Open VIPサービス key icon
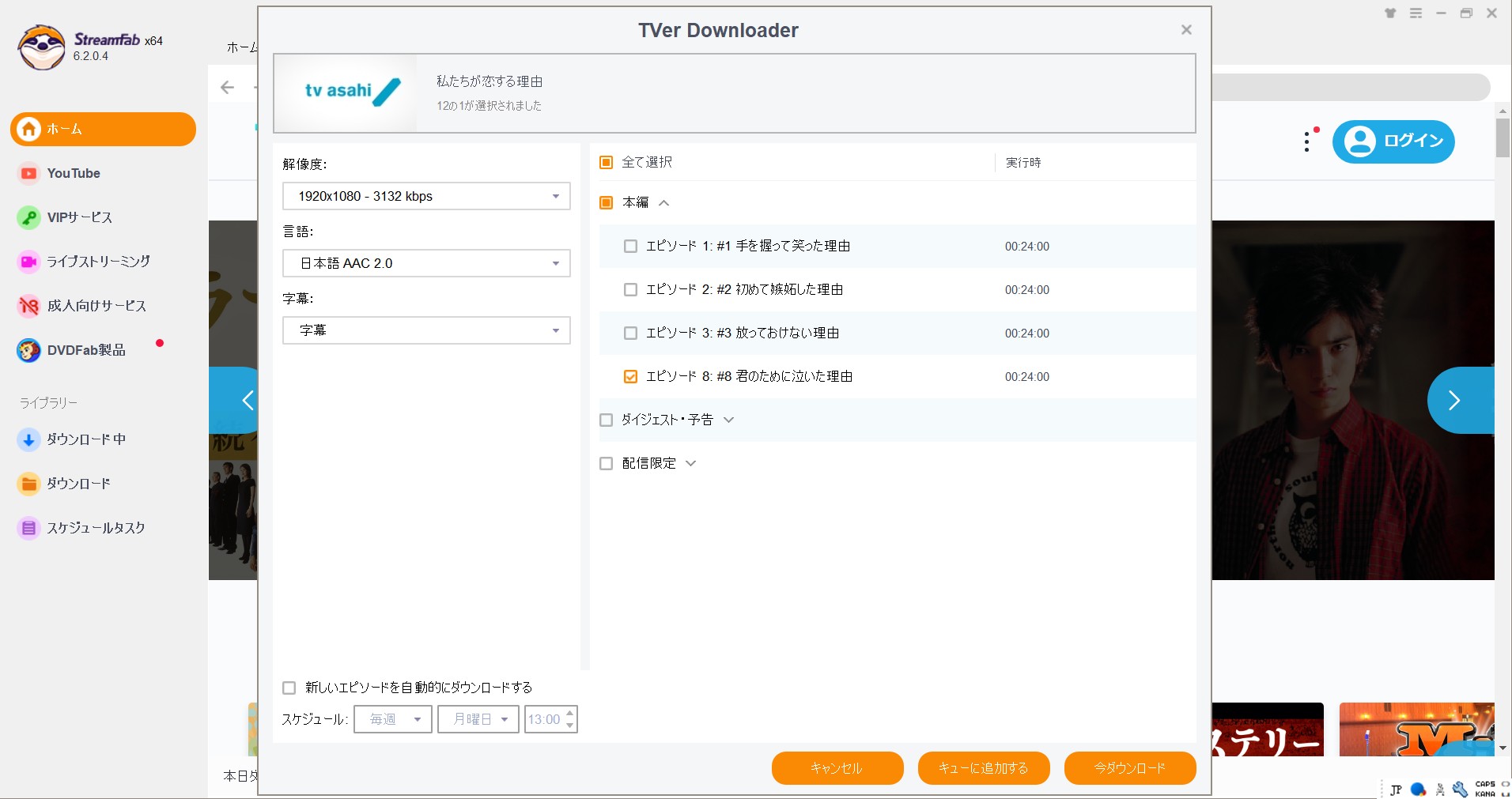Screen dimensions: 1512x799 [x=29, y=217]
